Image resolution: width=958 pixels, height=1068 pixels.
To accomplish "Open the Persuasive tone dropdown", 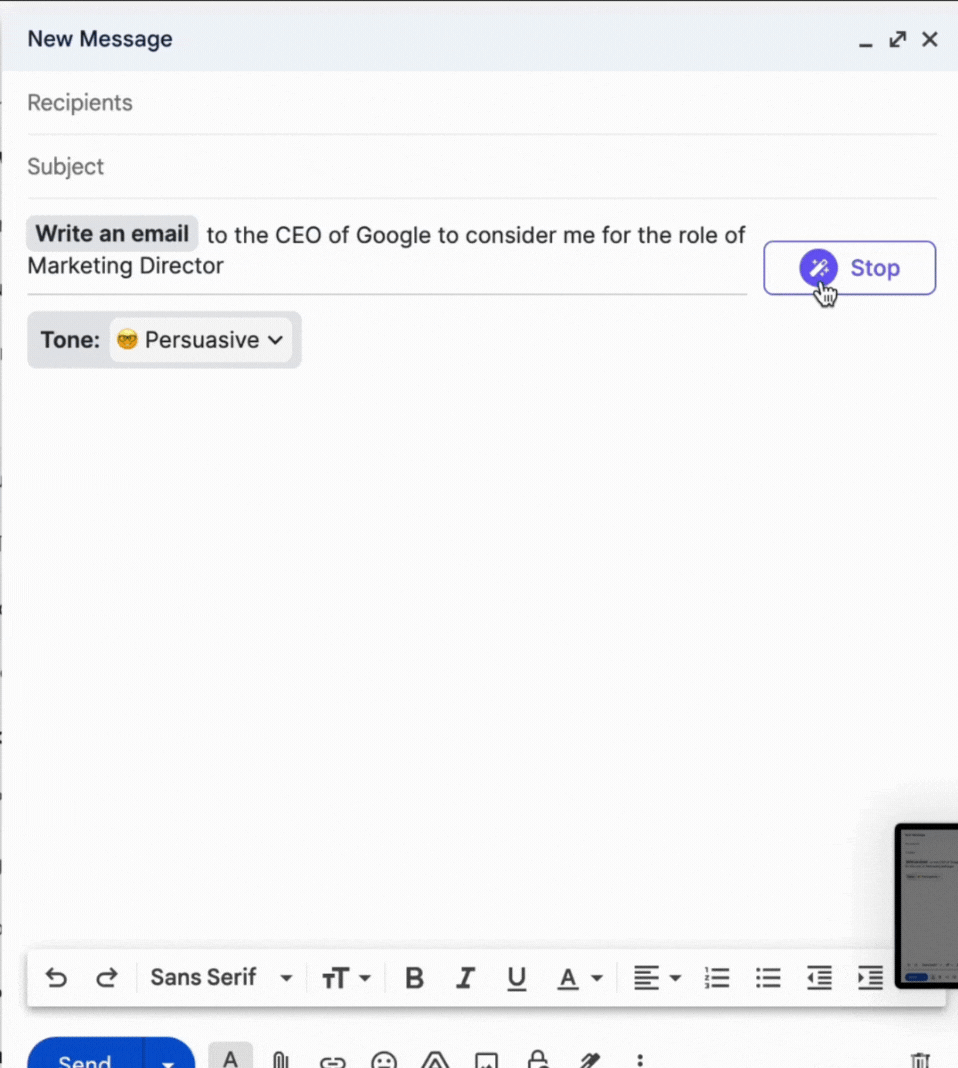I will tap(200, 340).
